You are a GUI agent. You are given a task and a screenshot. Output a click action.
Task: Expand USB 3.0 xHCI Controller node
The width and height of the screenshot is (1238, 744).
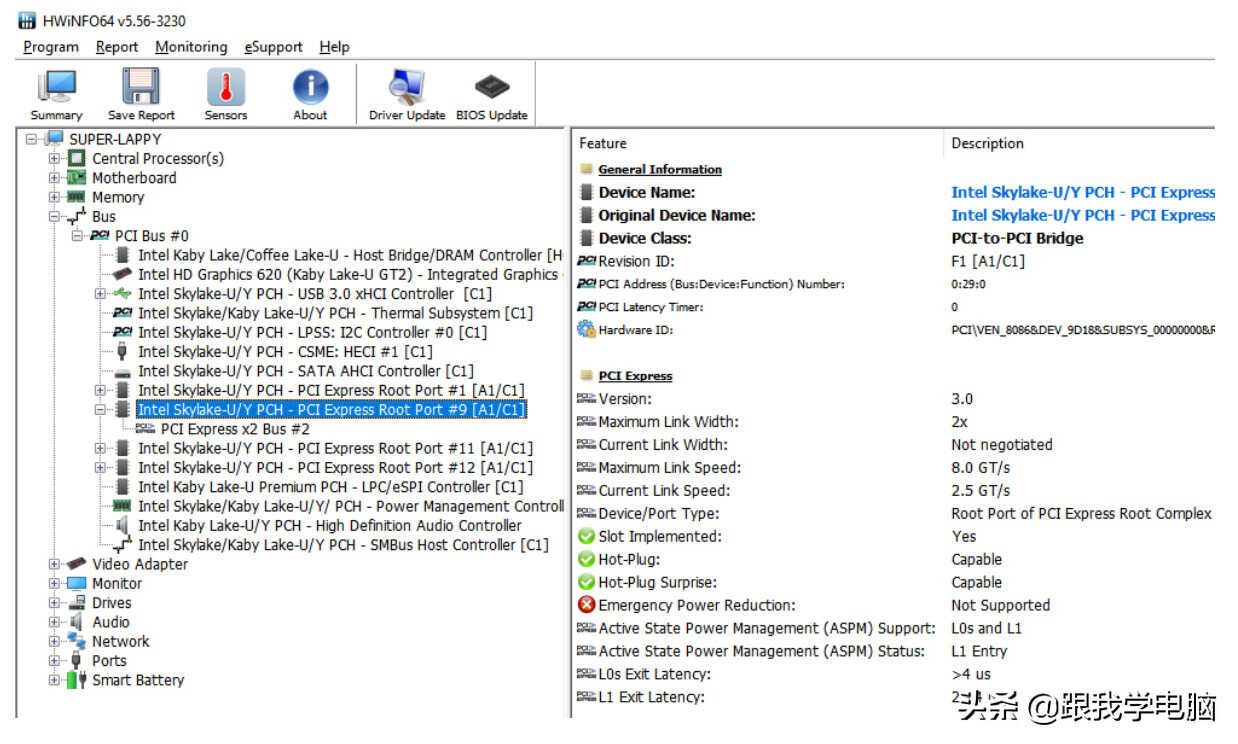100,294
